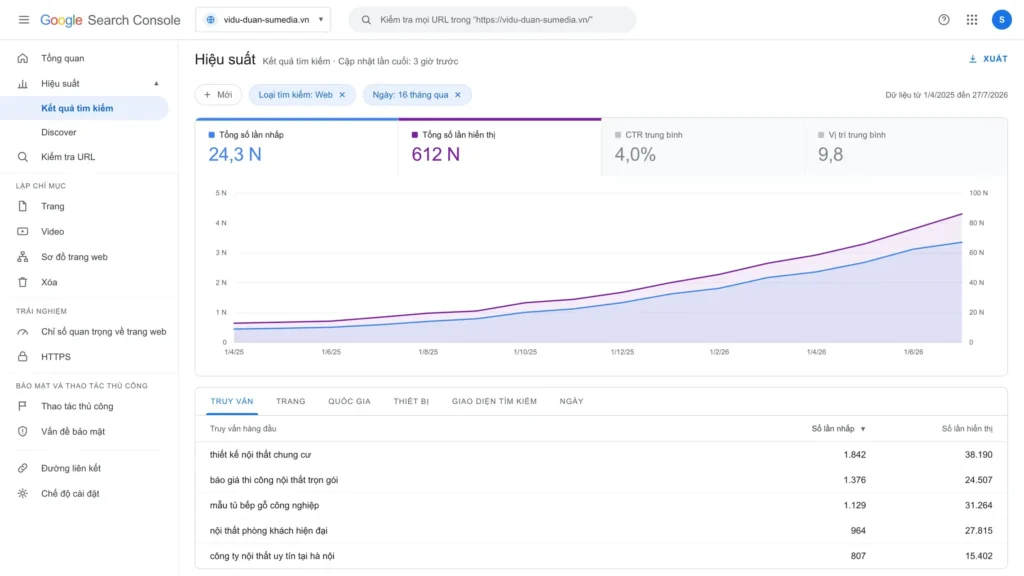Remove the Loại tìm kiếm: Web filter
Viewport: 1024px width, 576px height.
342,95
